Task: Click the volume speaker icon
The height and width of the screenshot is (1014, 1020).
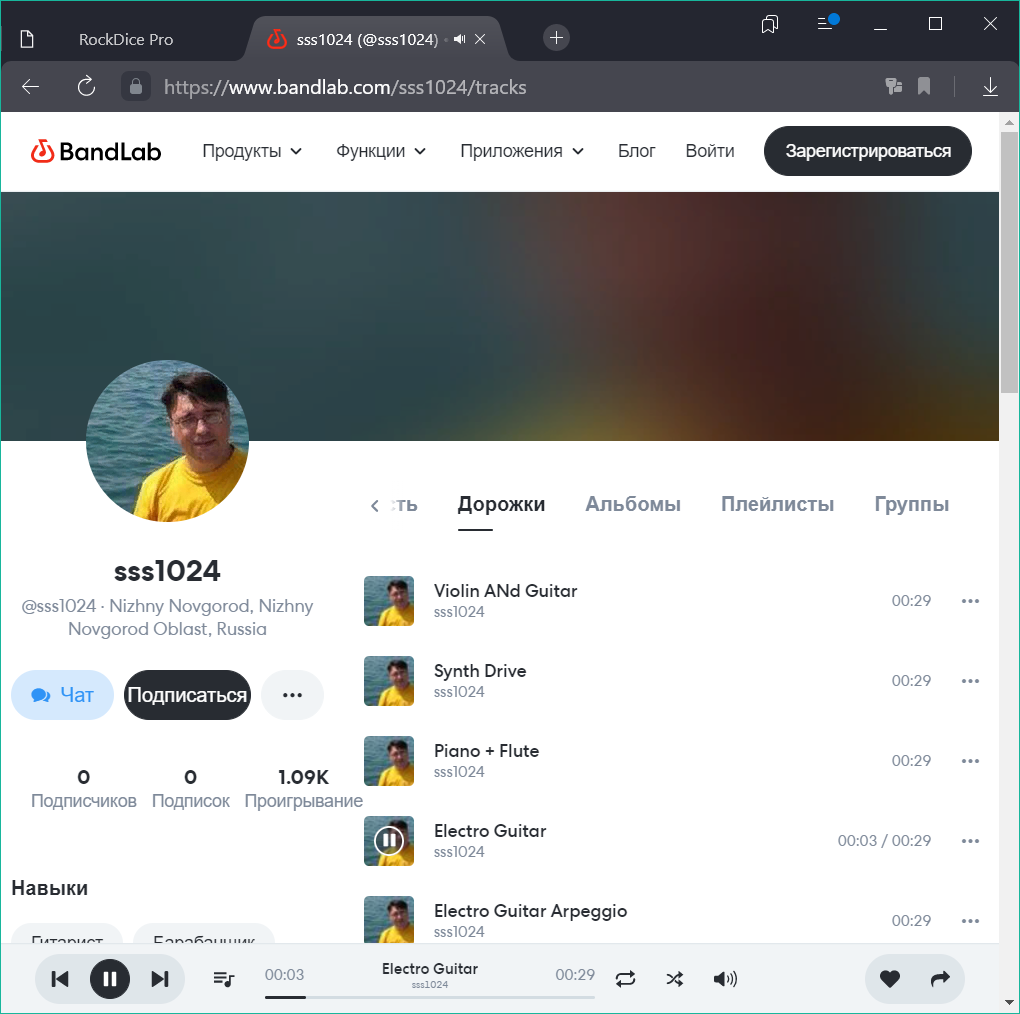Action: 725,979
